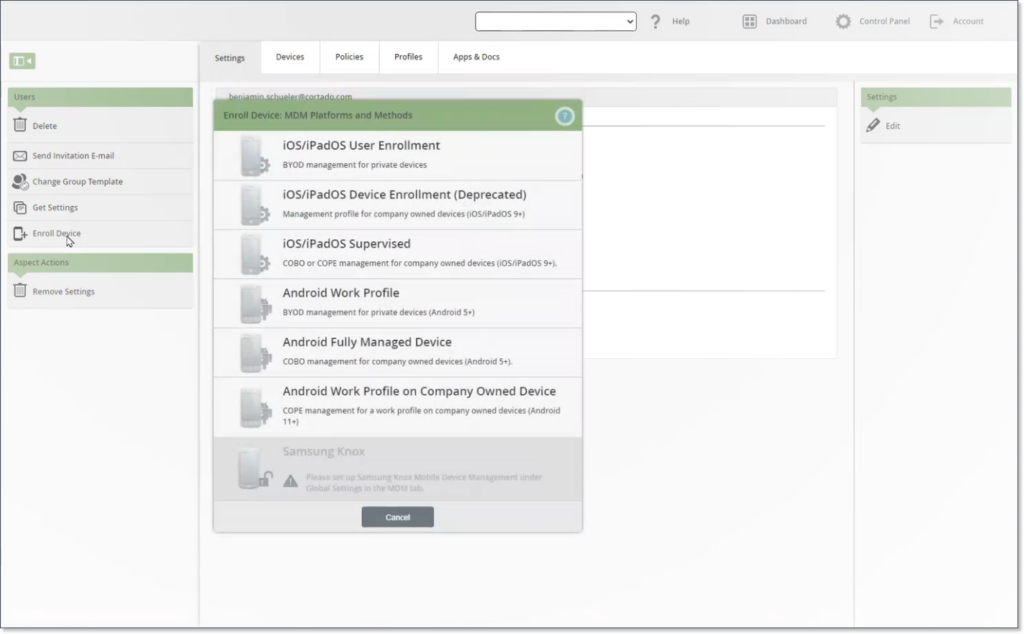Cancel the Enroll Device dialog
The width and height of the screenshot is (1024, 634).
[398, 517]
